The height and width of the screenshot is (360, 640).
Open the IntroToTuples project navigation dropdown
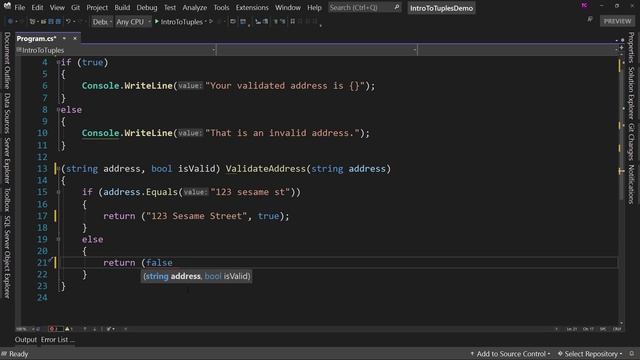(x=116, y=50)
